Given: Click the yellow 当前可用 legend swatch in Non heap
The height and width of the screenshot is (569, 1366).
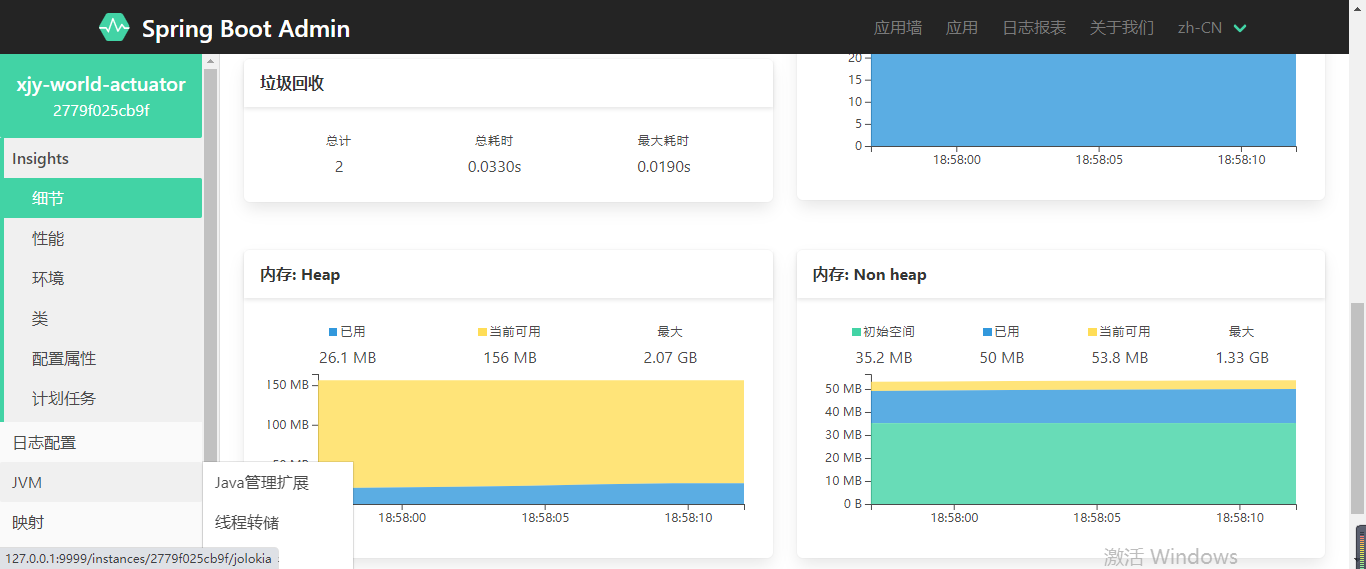Looking at the screenshot, I should point(1092,332).
